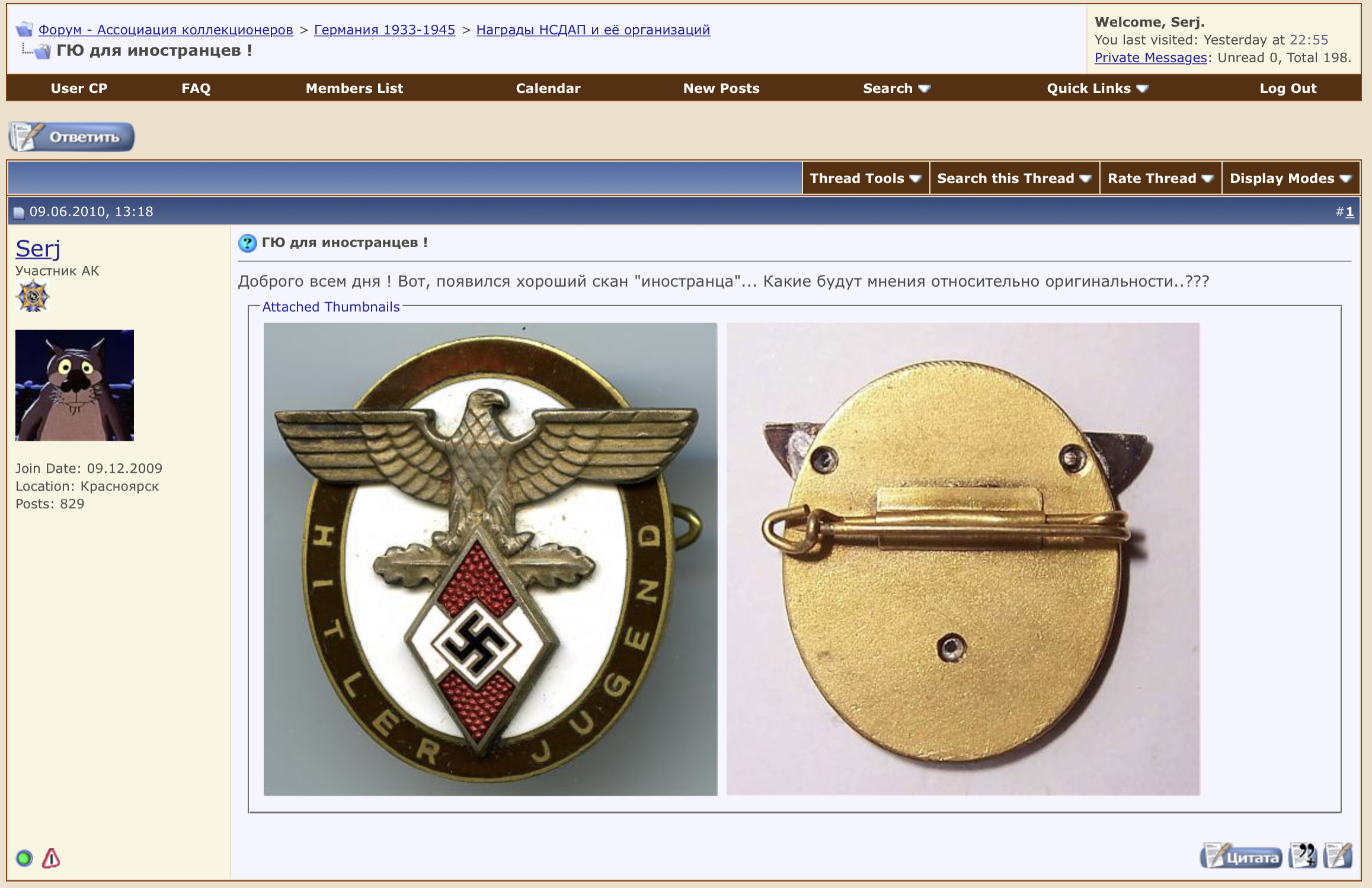
Task: Click the Цитата quote button
Action: [1241, 857]
